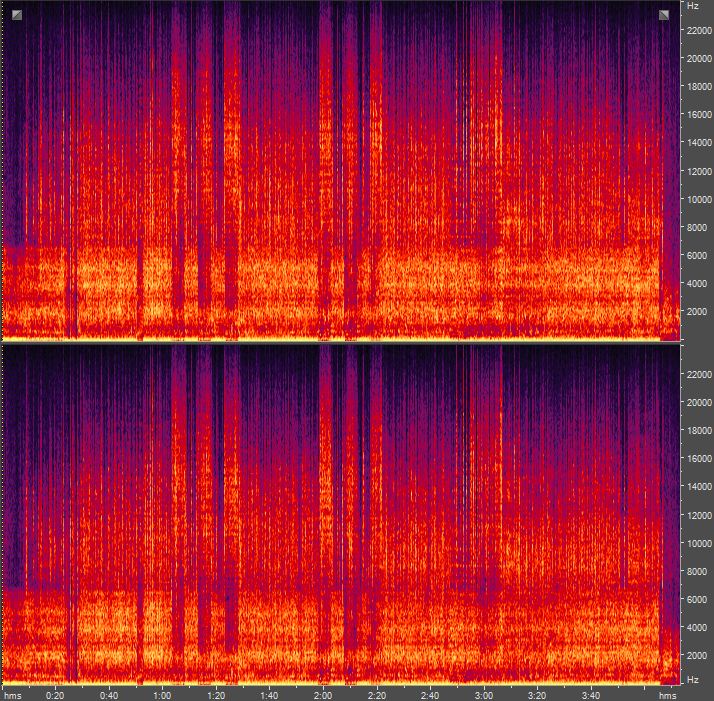Click the 'Hz' label at the bottom of the lower frequency scale
714x701 pixels.
click(693, 679)
